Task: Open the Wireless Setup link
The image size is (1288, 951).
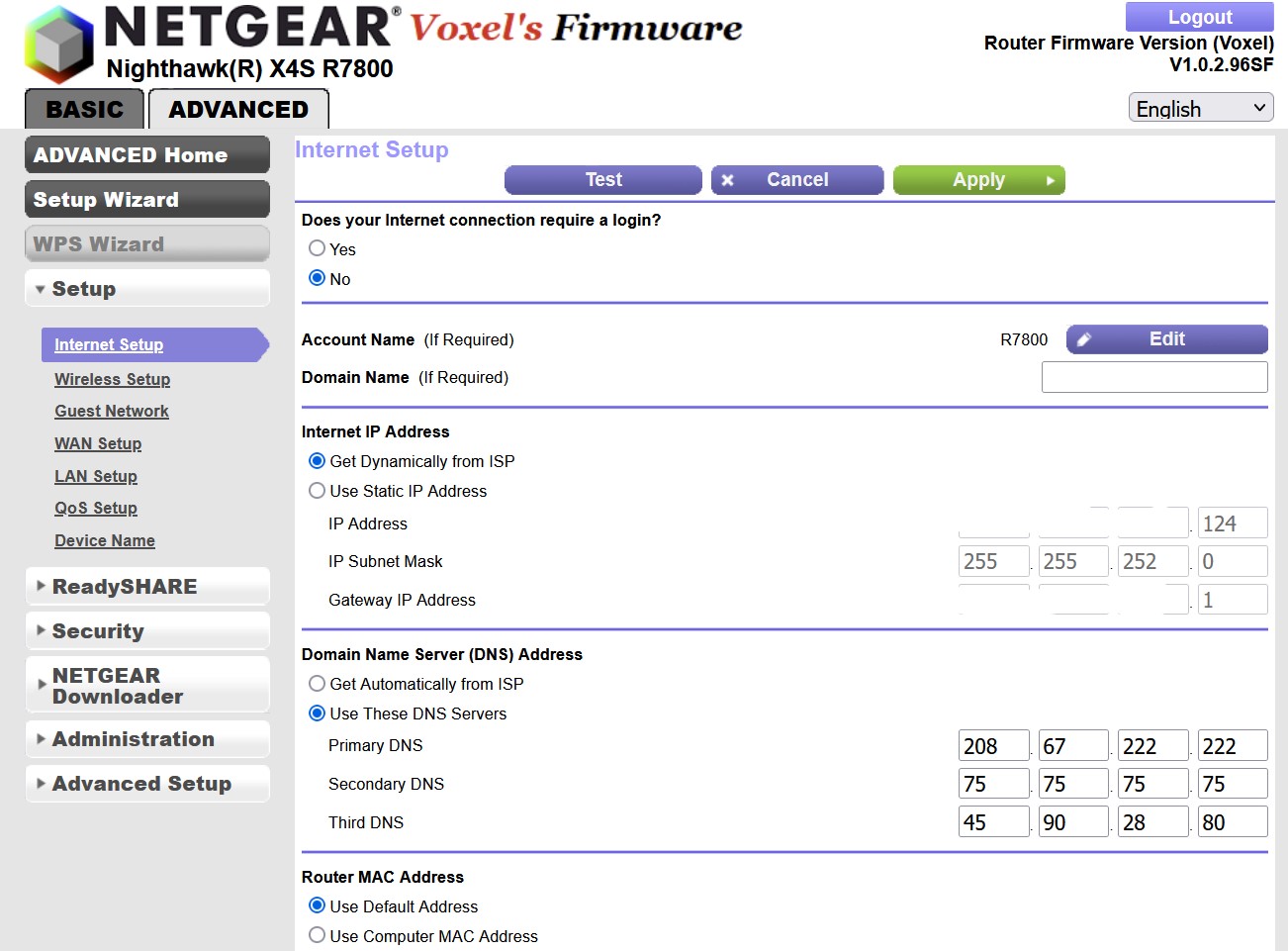Action: pyautogui.click(x=112, y=379)
